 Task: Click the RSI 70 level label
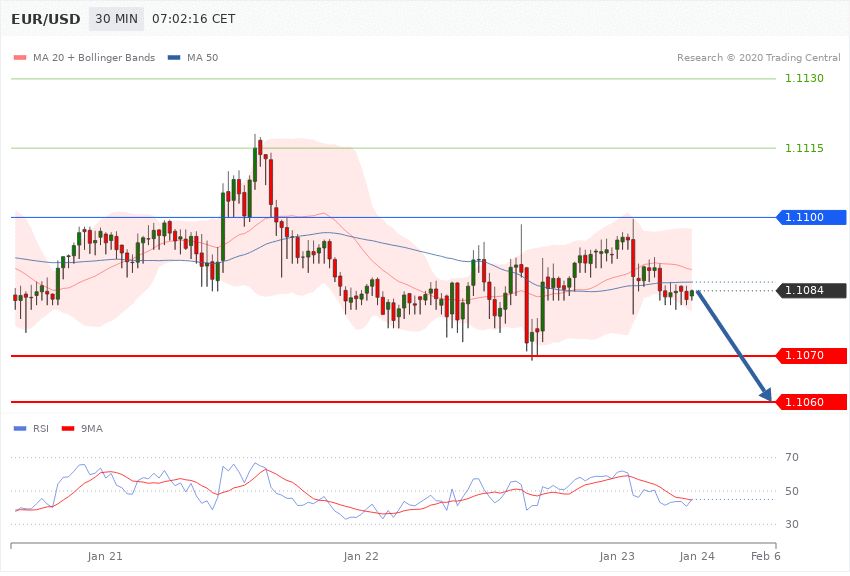point(792,458)
